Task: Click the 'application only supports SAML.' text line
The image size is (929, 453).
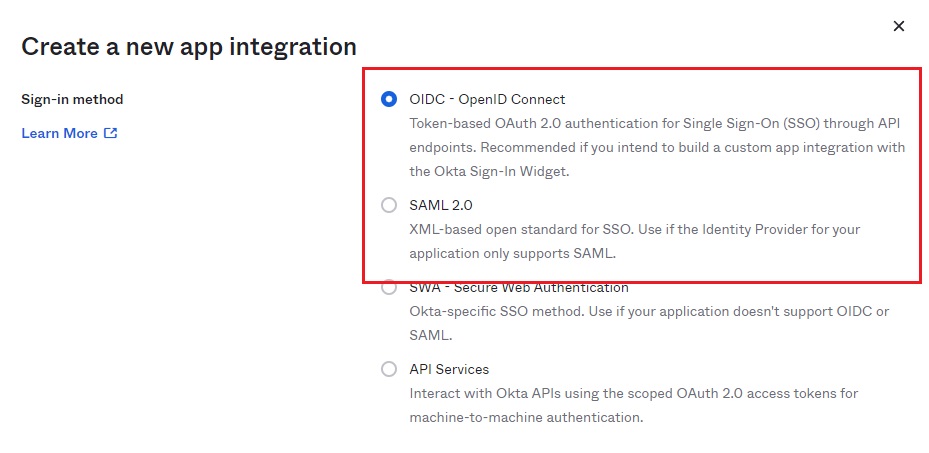Action: 512,253
